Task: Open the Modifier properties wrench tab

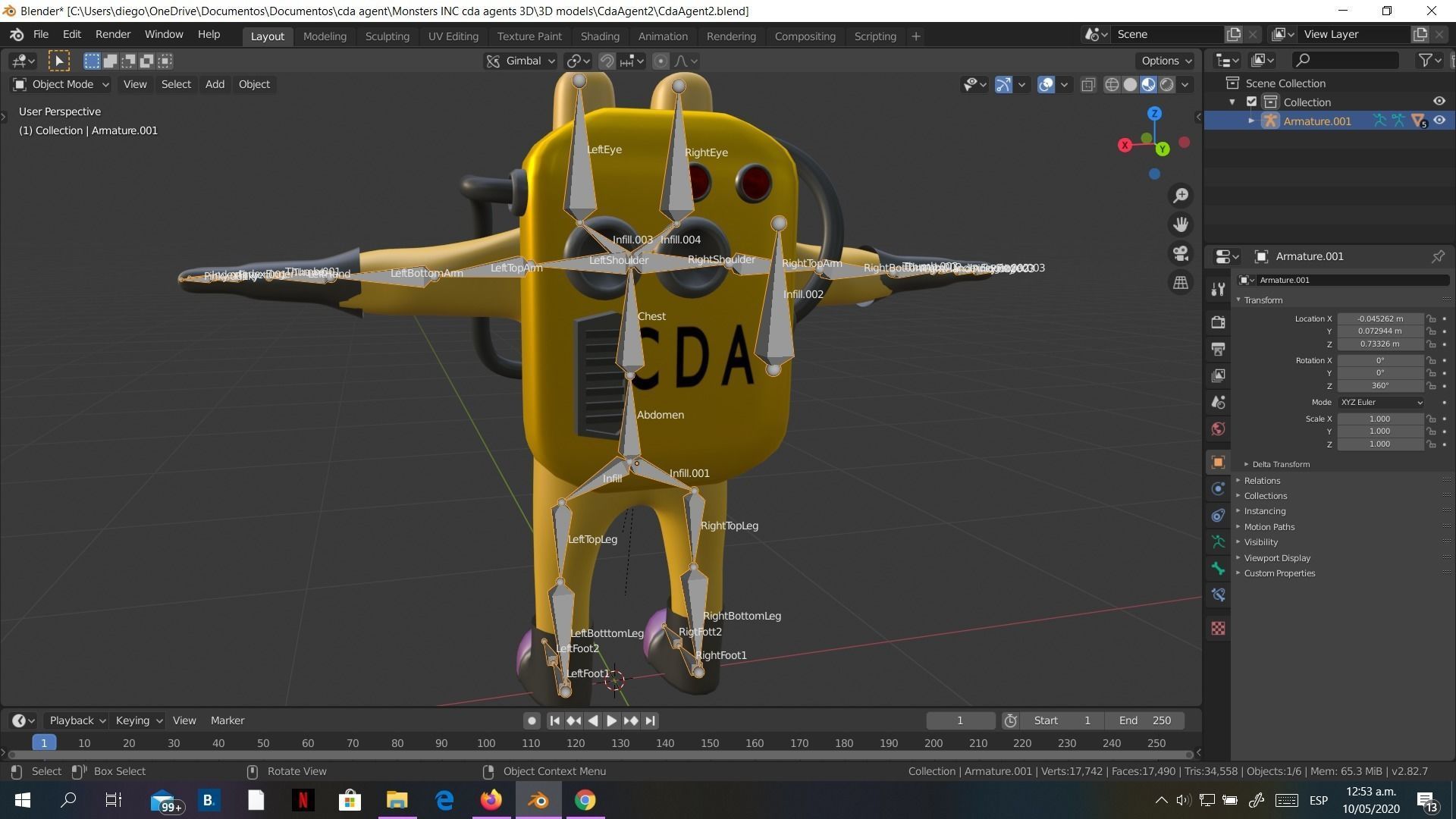Action: (x=1218, y=289)
